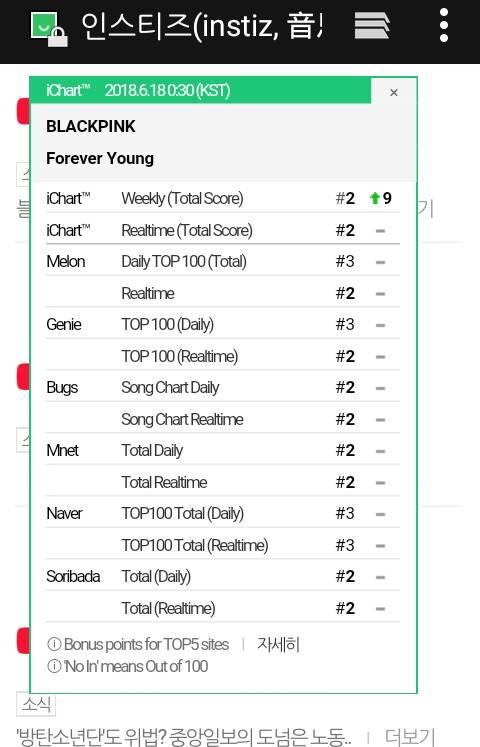This screenshot has height=747, width=480.
Task: Open the 방탄소년단 news headline
Action: (184, 737)
